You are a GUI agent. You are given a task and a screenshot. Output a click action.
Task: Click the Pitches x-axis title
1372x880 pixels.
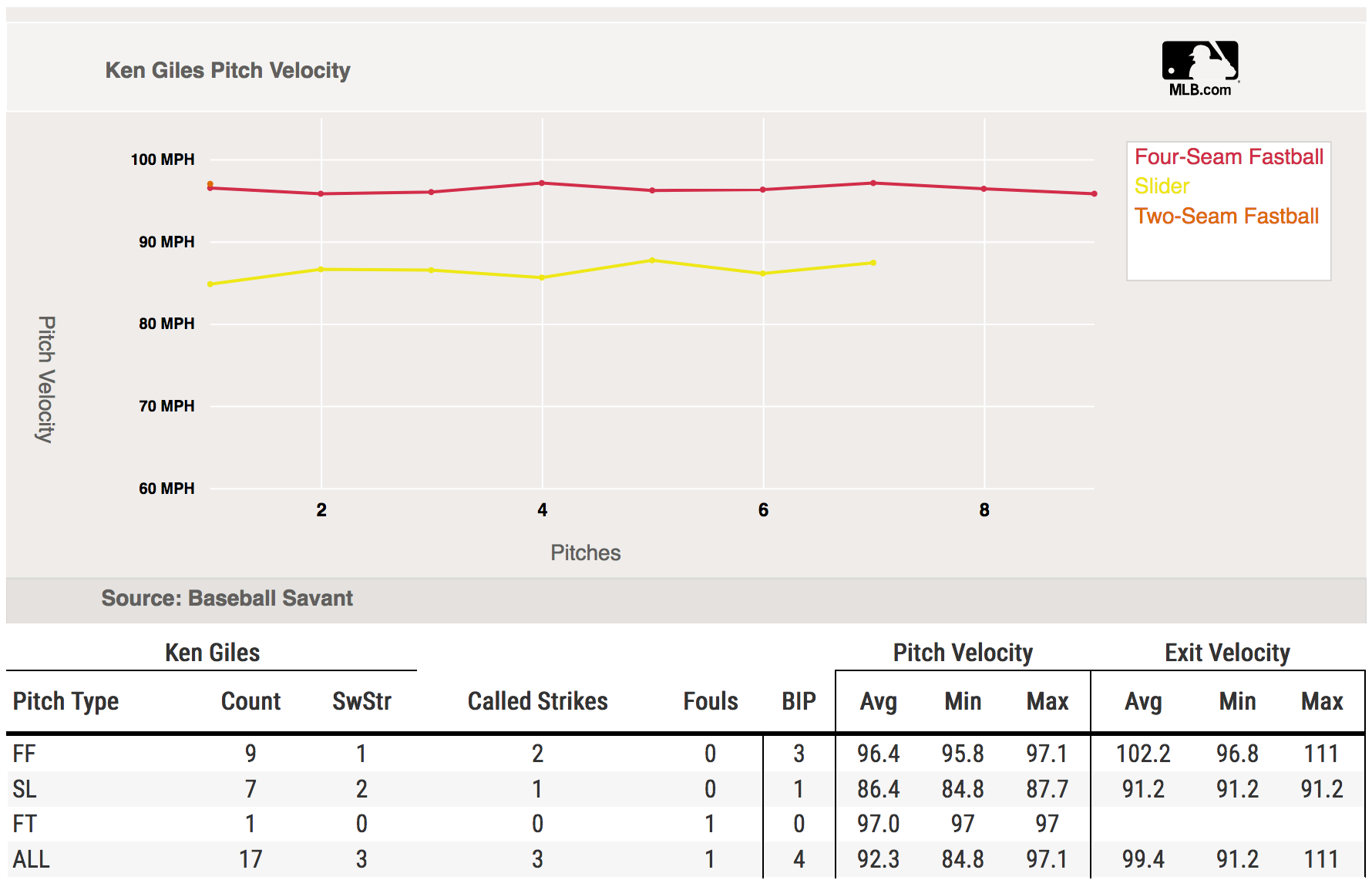pos(585,553)
